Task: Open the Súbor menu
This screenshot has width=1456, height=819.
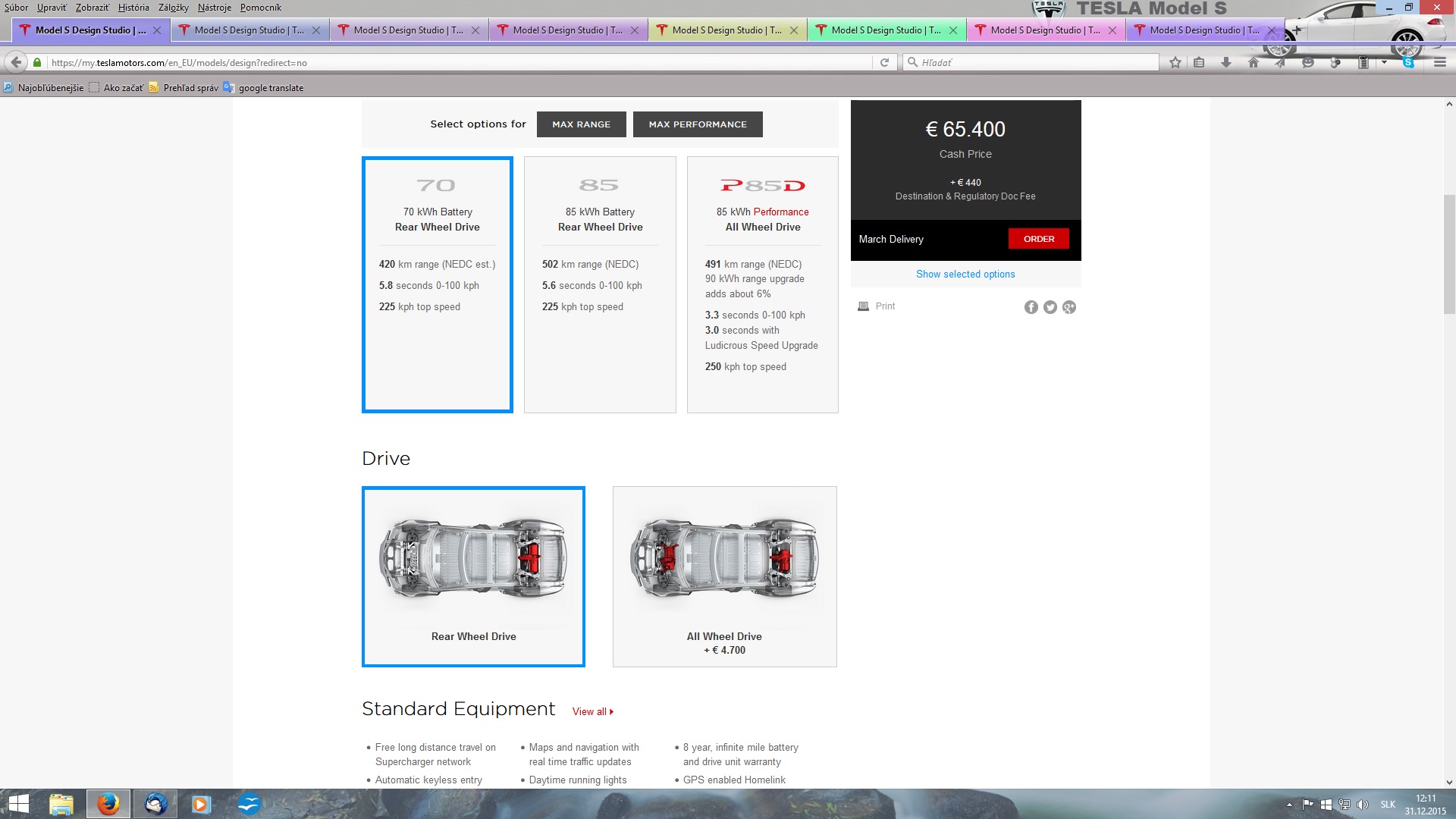Action: click(16, 8)
